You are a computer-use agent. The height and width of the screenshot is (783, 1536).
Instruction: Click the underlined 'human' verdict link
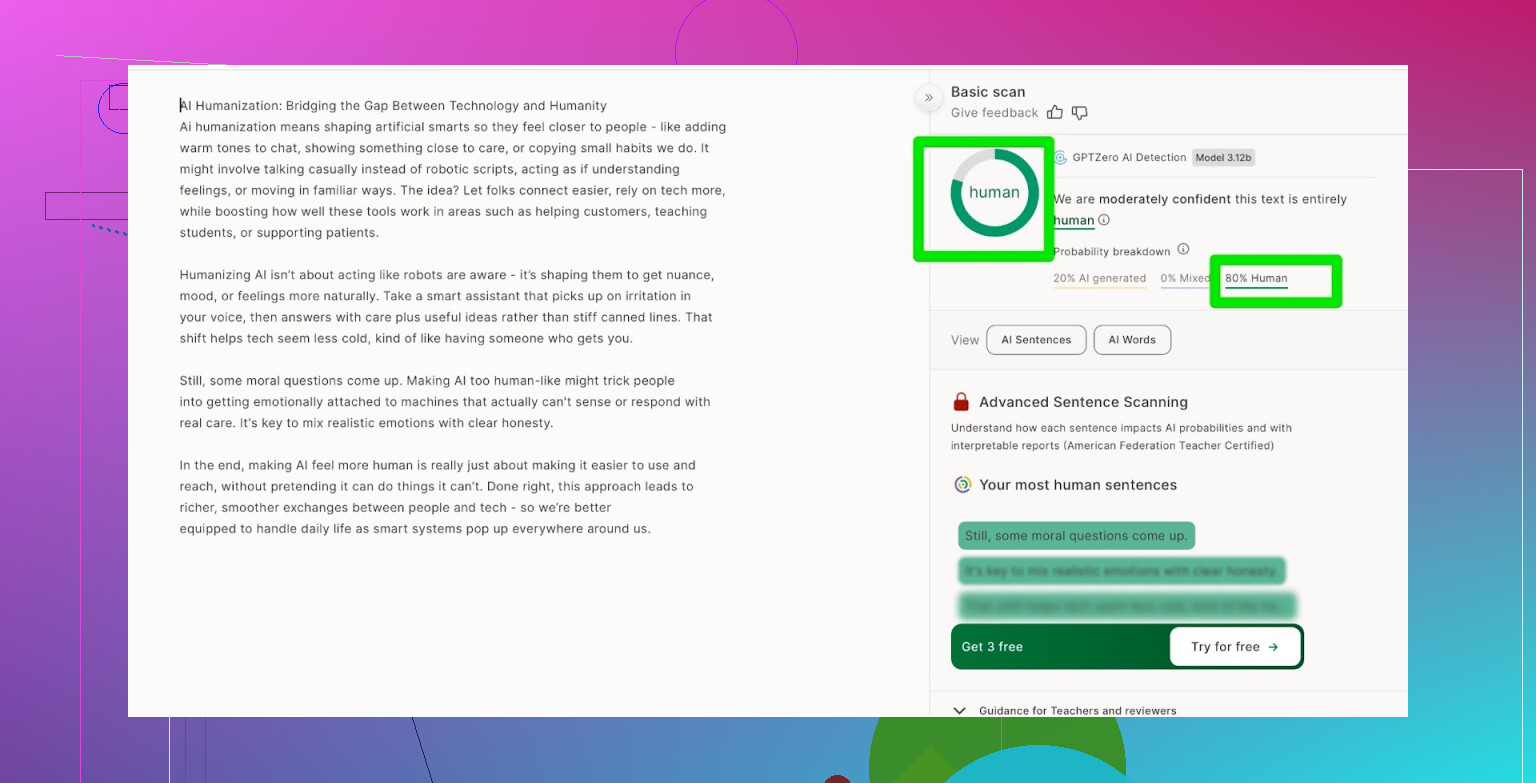tap(1073, 220)
